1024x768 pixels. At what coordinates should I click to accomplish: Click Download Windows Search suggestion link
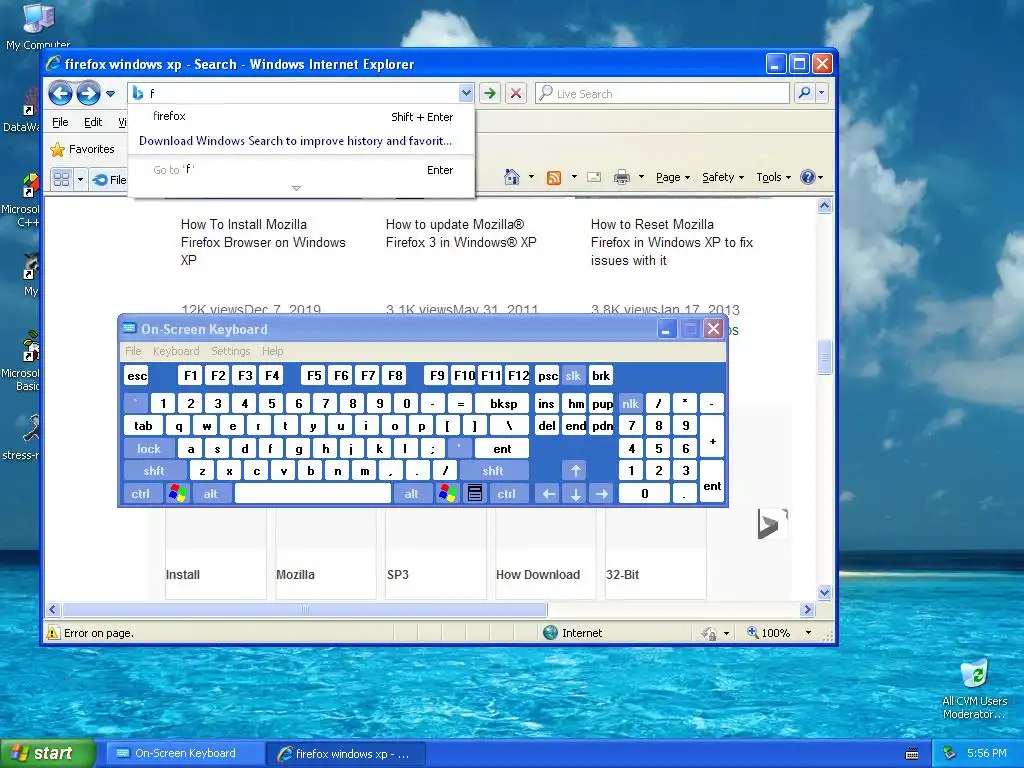pyautogui.click(x=295, y=141)
